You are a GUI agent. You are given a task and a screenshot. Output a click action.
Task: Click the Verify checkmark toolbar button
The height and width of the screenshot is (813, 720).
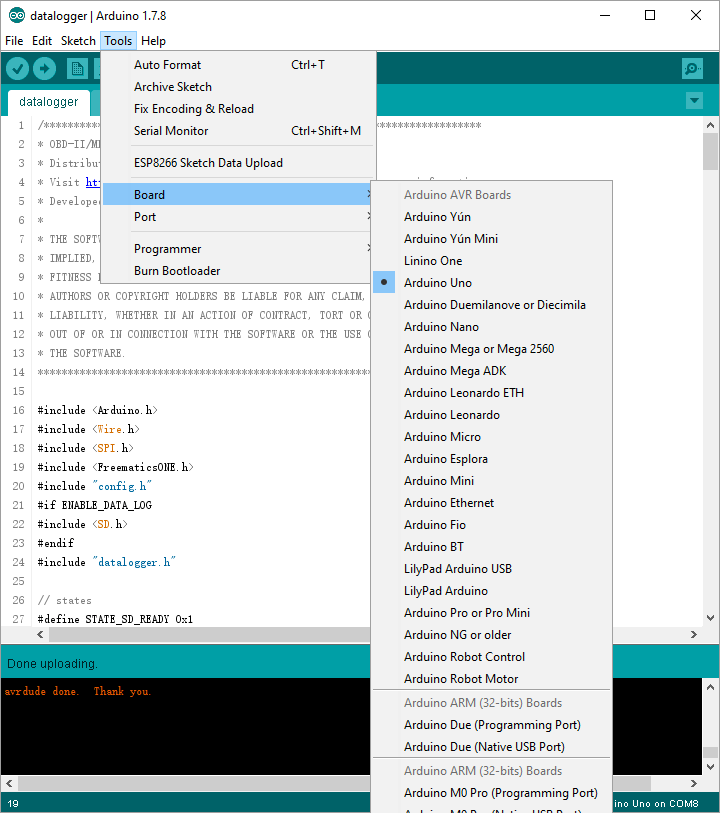pos(17,68)
